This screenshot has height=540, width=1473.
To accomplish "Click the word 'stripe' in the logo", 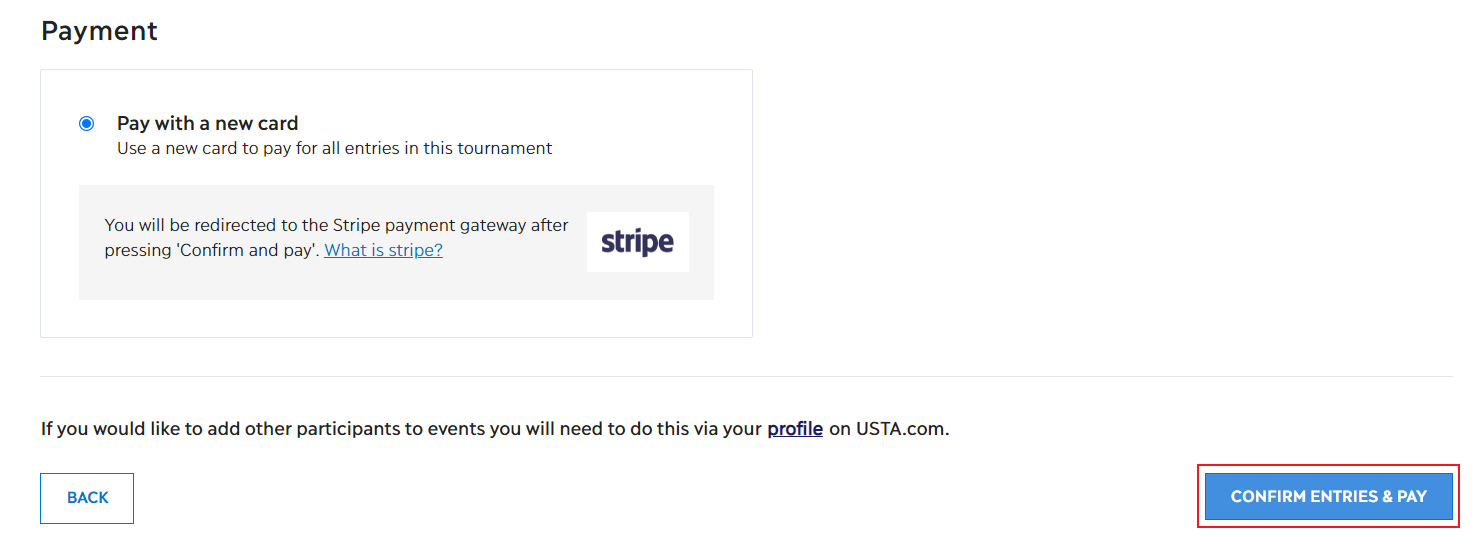I will (x=638, y=242).
